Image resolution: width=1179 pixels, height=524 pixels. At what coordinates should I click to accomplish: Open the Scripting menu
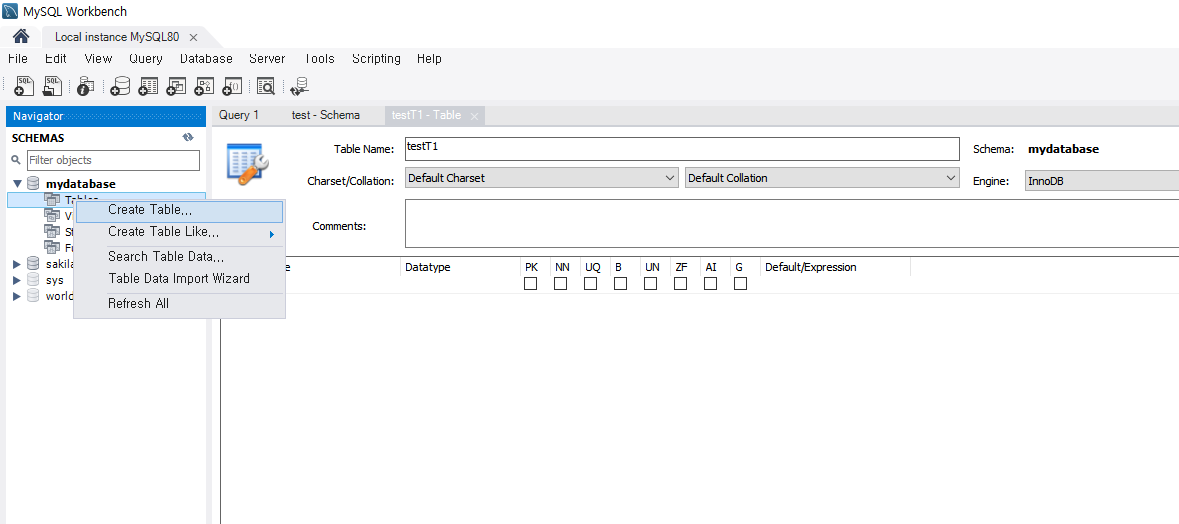coord(376,59)
